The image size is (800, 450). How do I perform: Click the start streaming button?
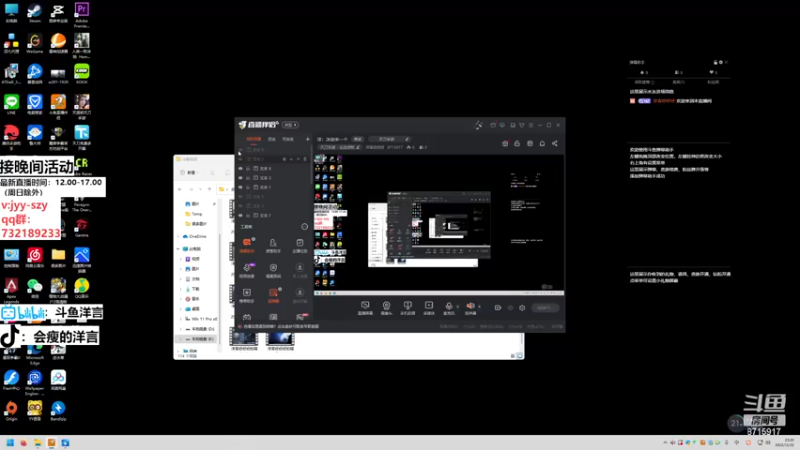pyautogui.click(x=545, y=308)
